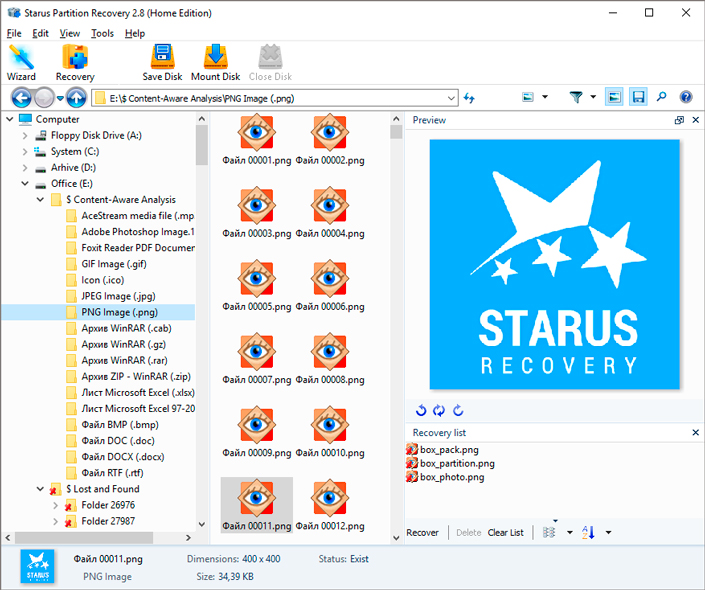Expand Folder 26976

click(55, 505)
